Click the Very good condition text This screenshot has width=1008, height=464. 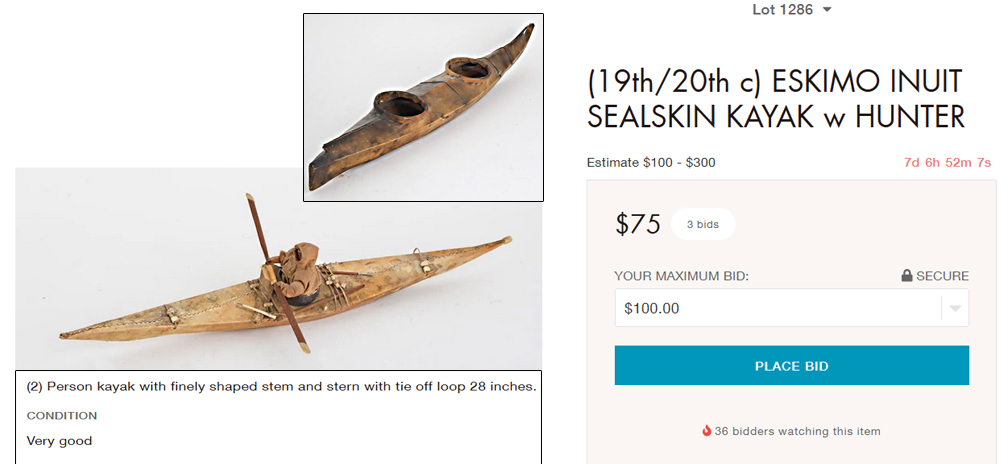[x=59, y=441]
